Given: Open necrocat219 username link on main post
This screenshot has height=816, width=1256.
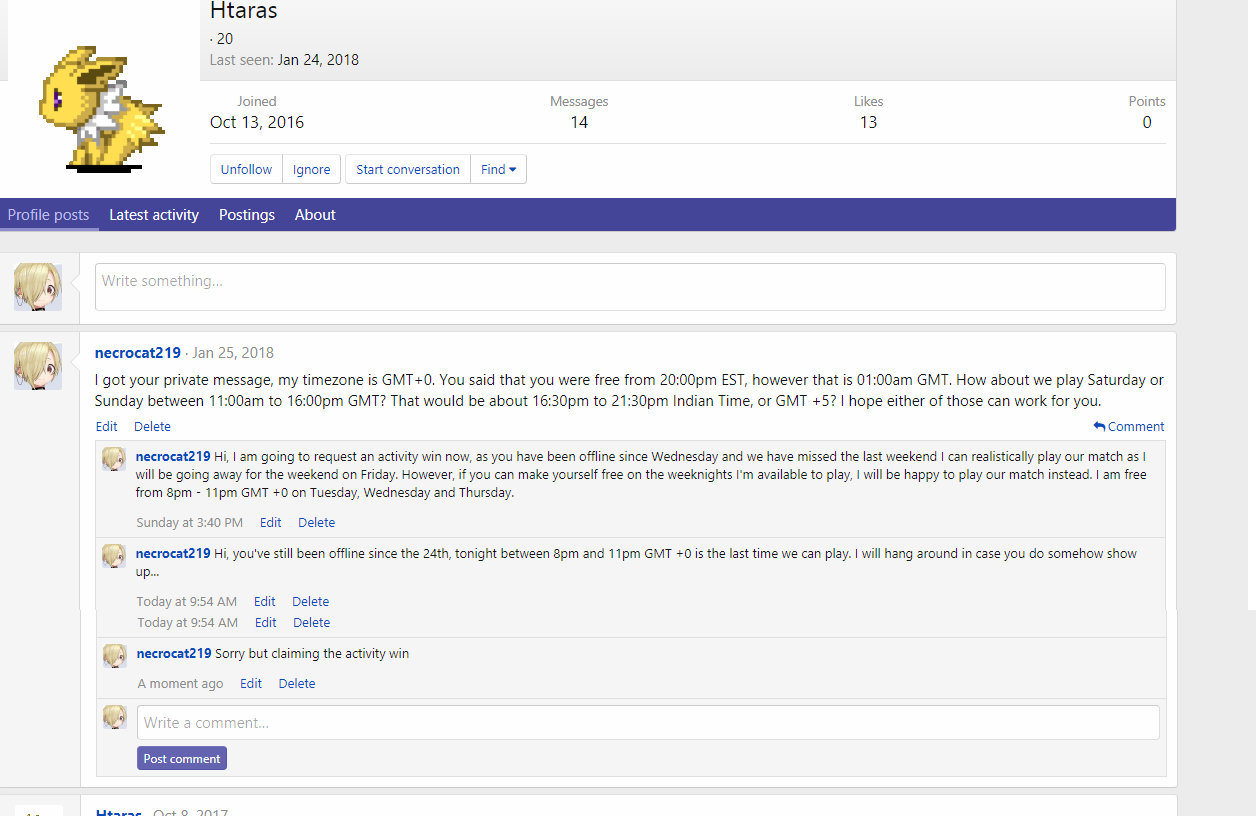Looking at the screenshot, I should click(138, 353).
